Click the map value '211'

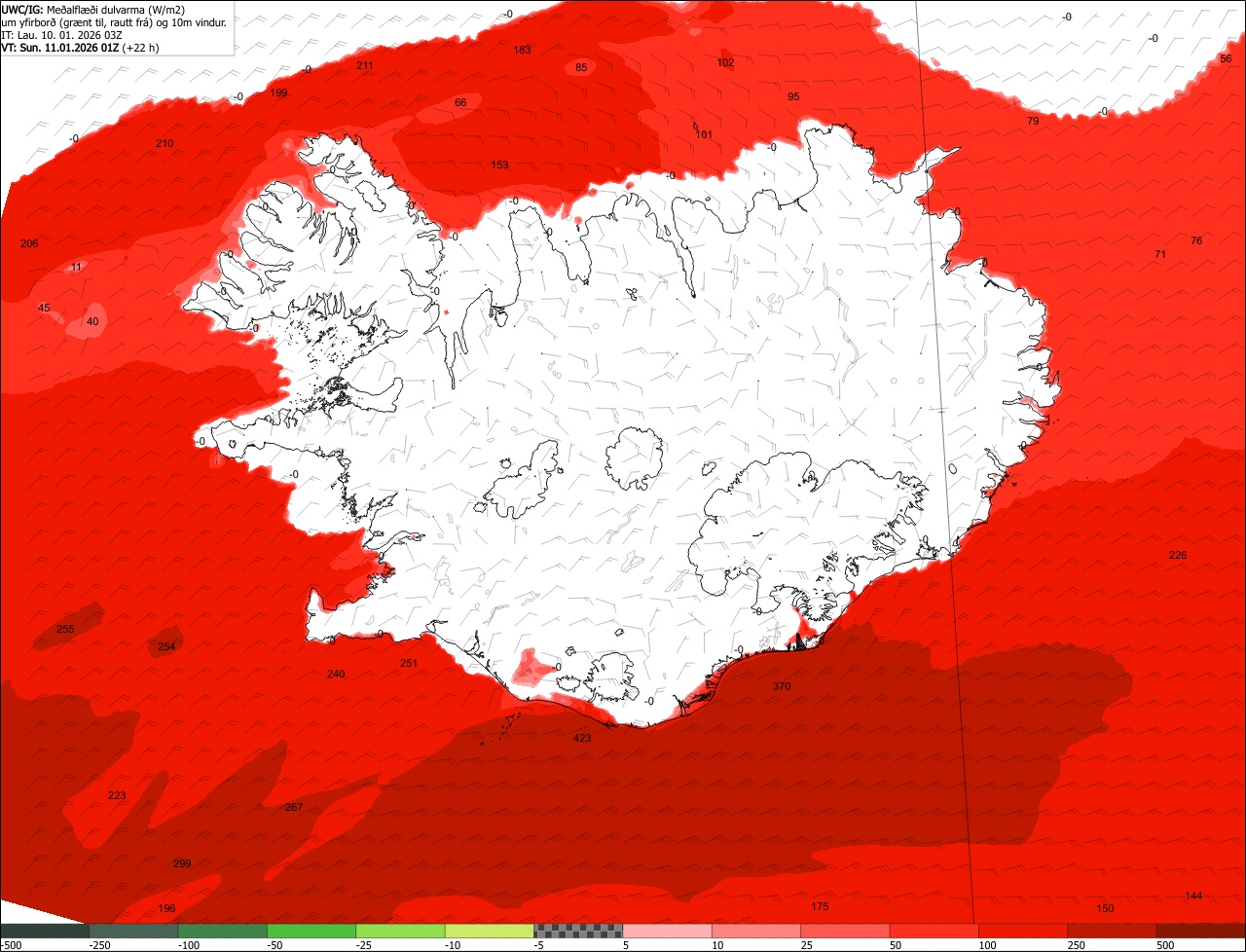coord(365,65)
